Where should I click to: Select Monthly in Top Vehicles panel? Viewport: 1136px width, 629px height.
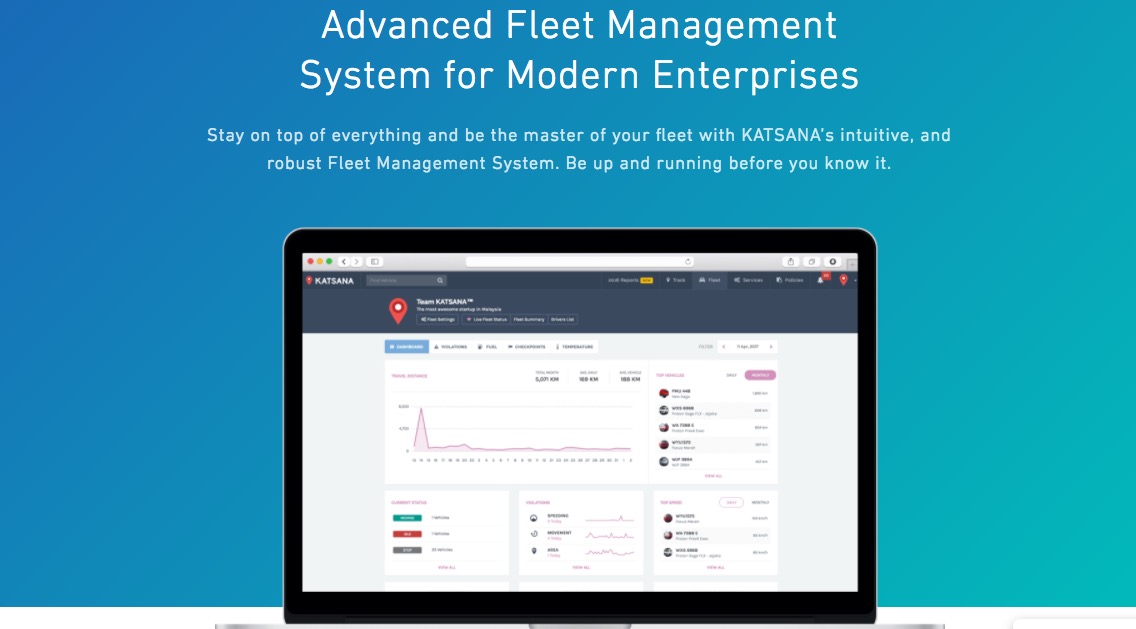[x=760, y=375]
